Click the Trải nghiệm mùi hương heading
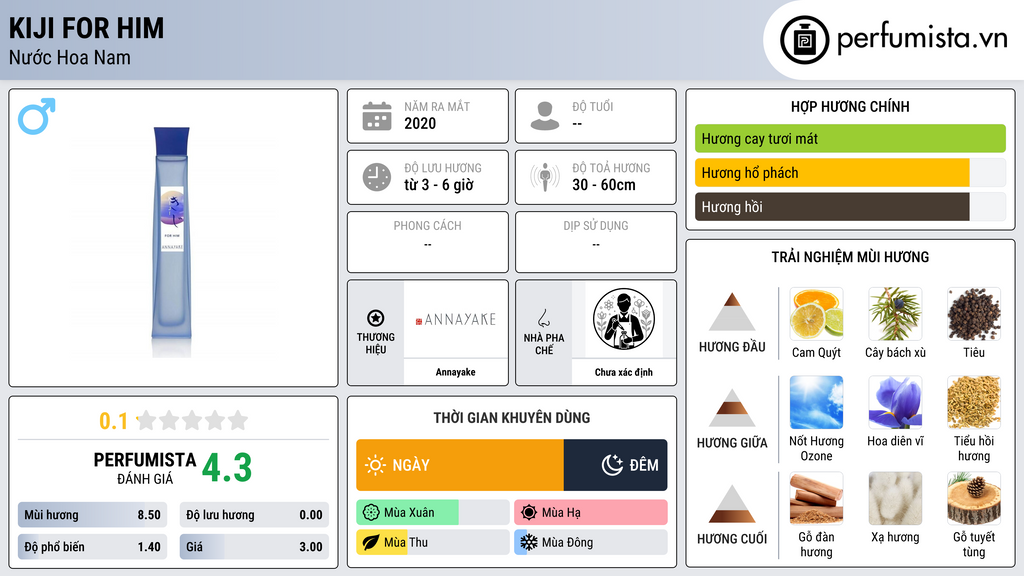 [x=850, y=257]
